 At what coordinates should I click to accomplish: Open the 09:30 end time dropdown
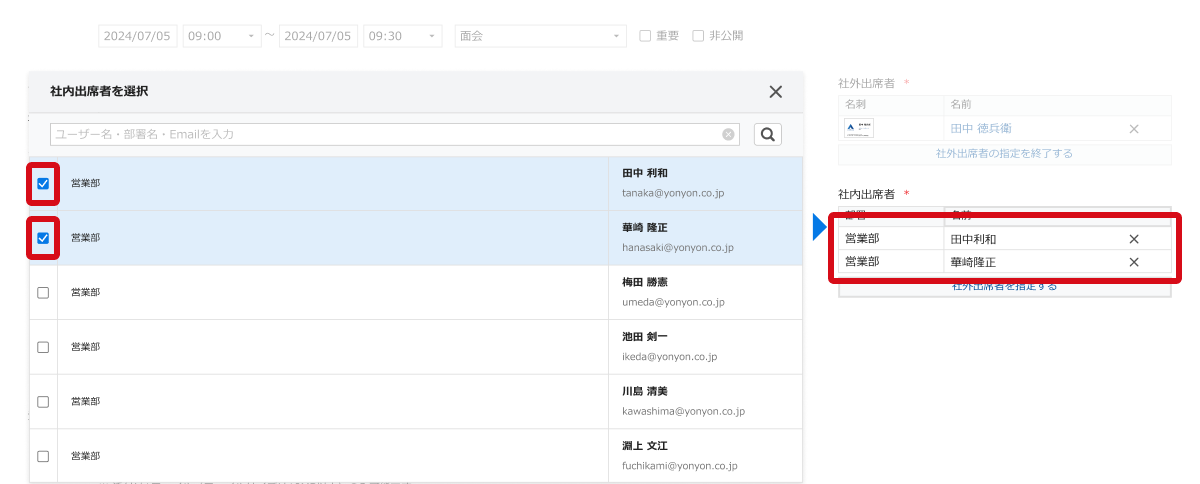[x=403, y=36]
